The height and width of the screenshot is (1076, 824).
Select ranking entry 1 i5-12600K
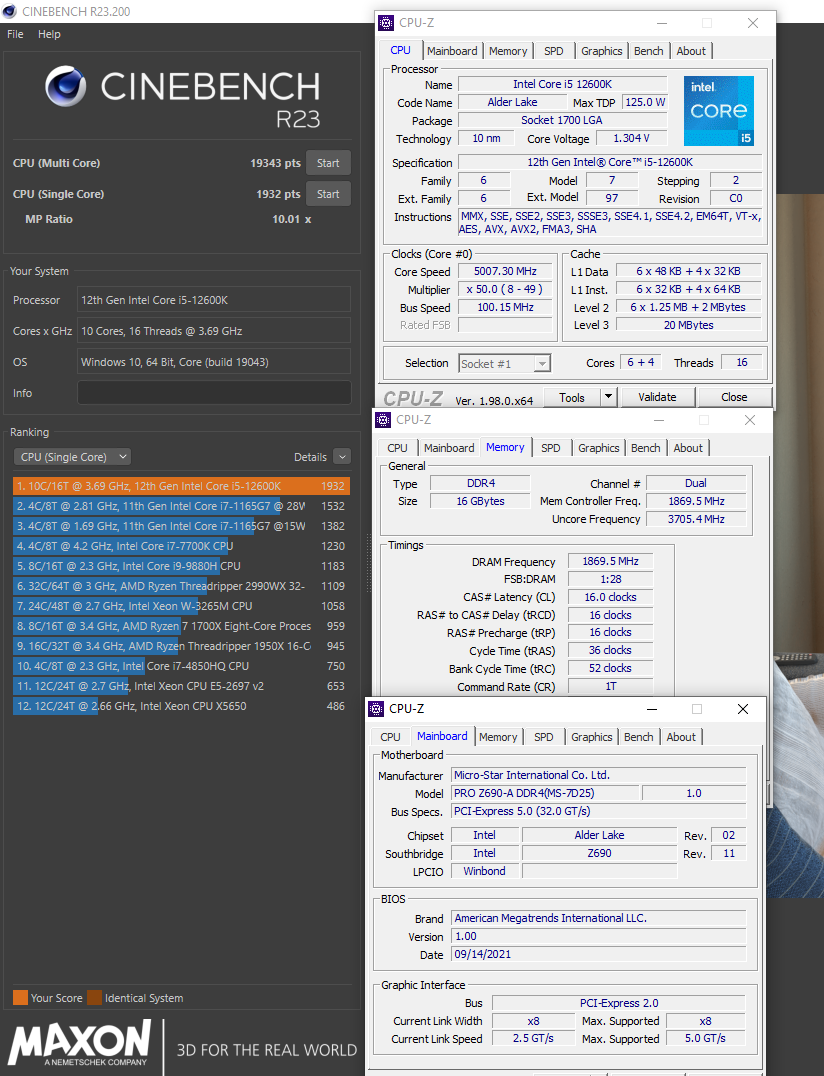click(x=181, y=486)
